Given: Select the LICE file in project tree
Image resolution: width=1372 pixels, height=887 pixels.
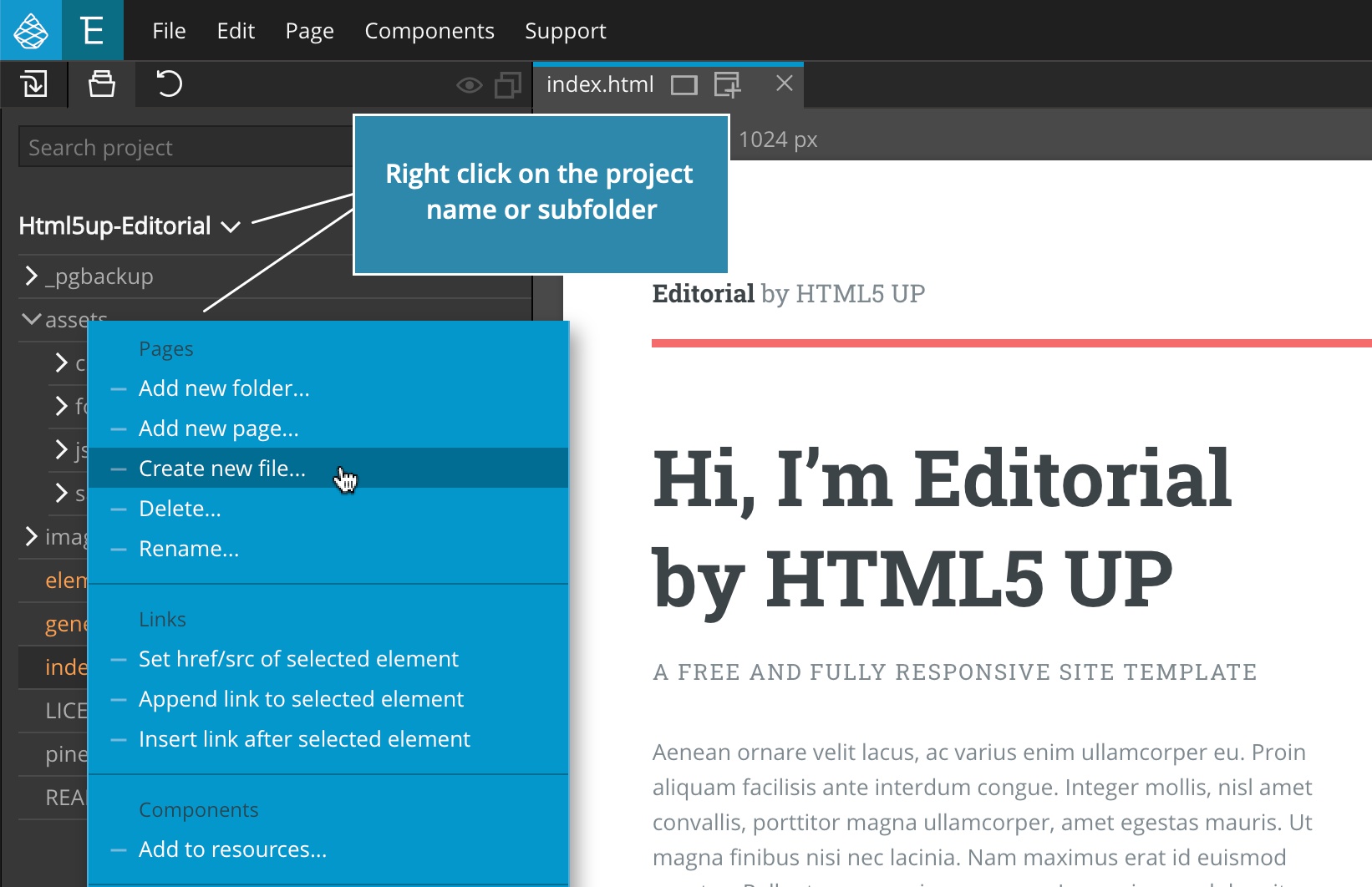Looking at the screenshot, I should tap(66, 711).
